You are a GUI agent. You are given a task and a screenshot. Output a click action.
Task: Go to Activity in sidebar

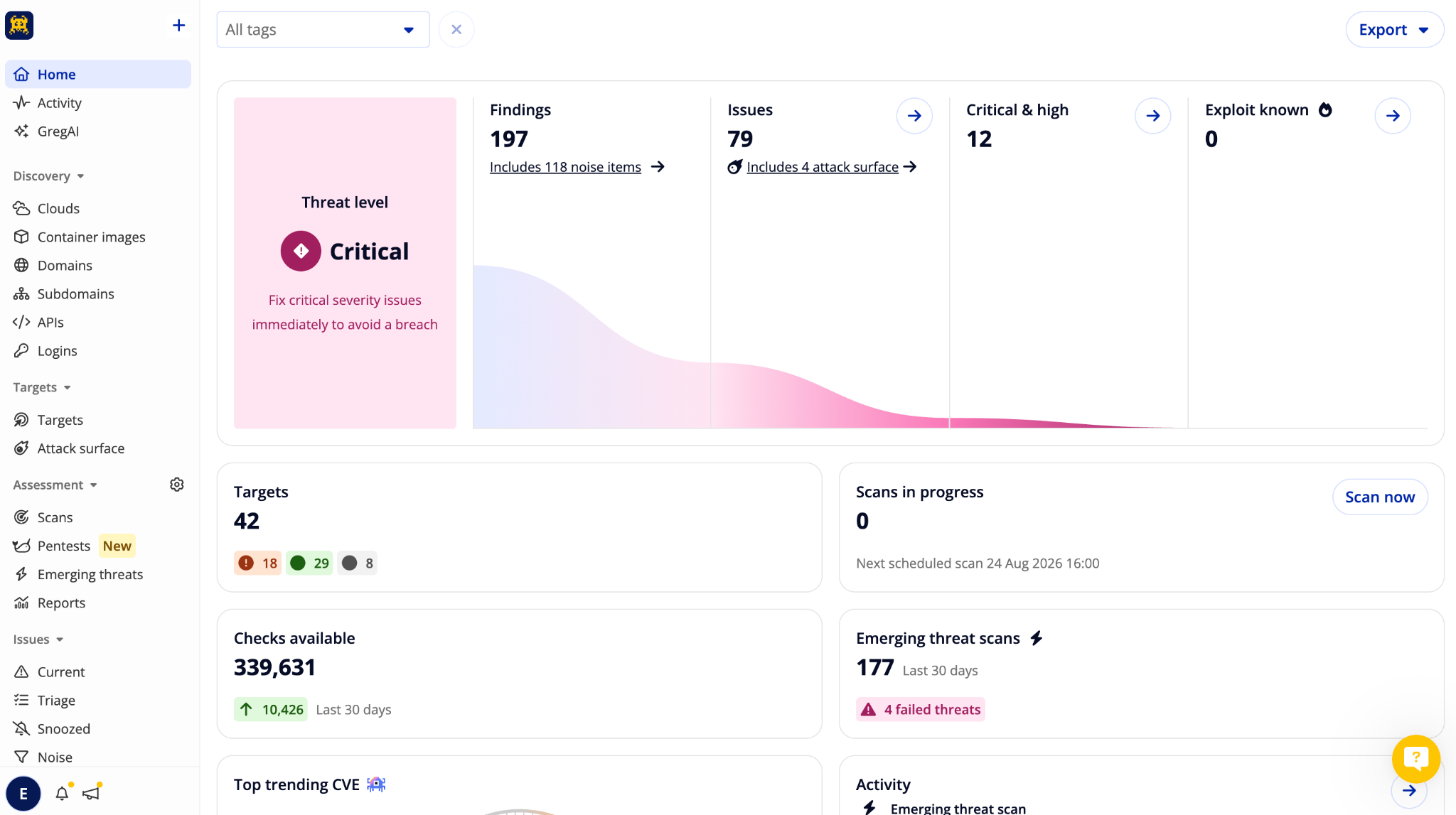click(x=59, y=103)
